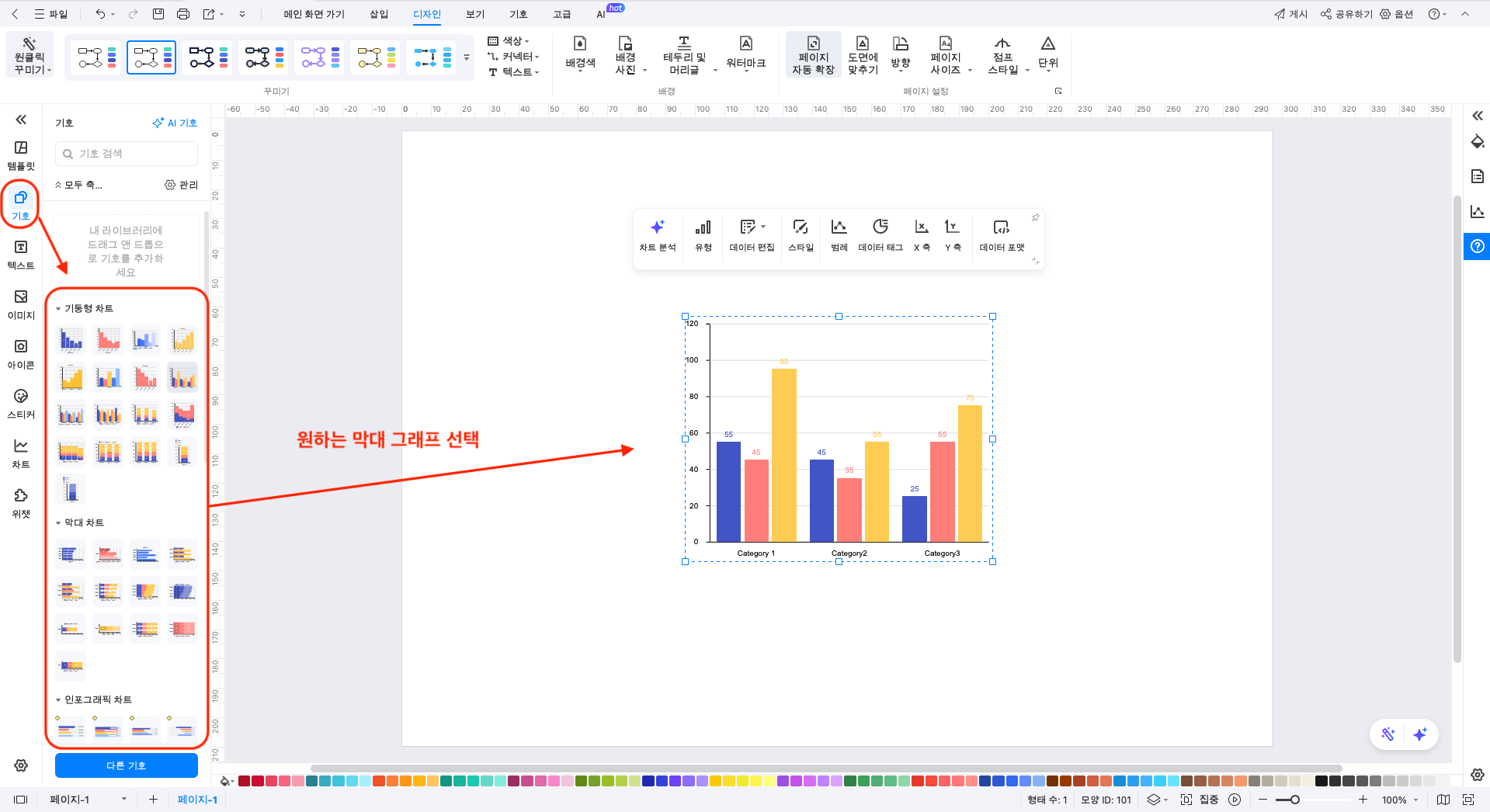This screenshot has height=812, width=1490.
Task: Click the 배경색 background color icon
Action: tap(580, 53)
